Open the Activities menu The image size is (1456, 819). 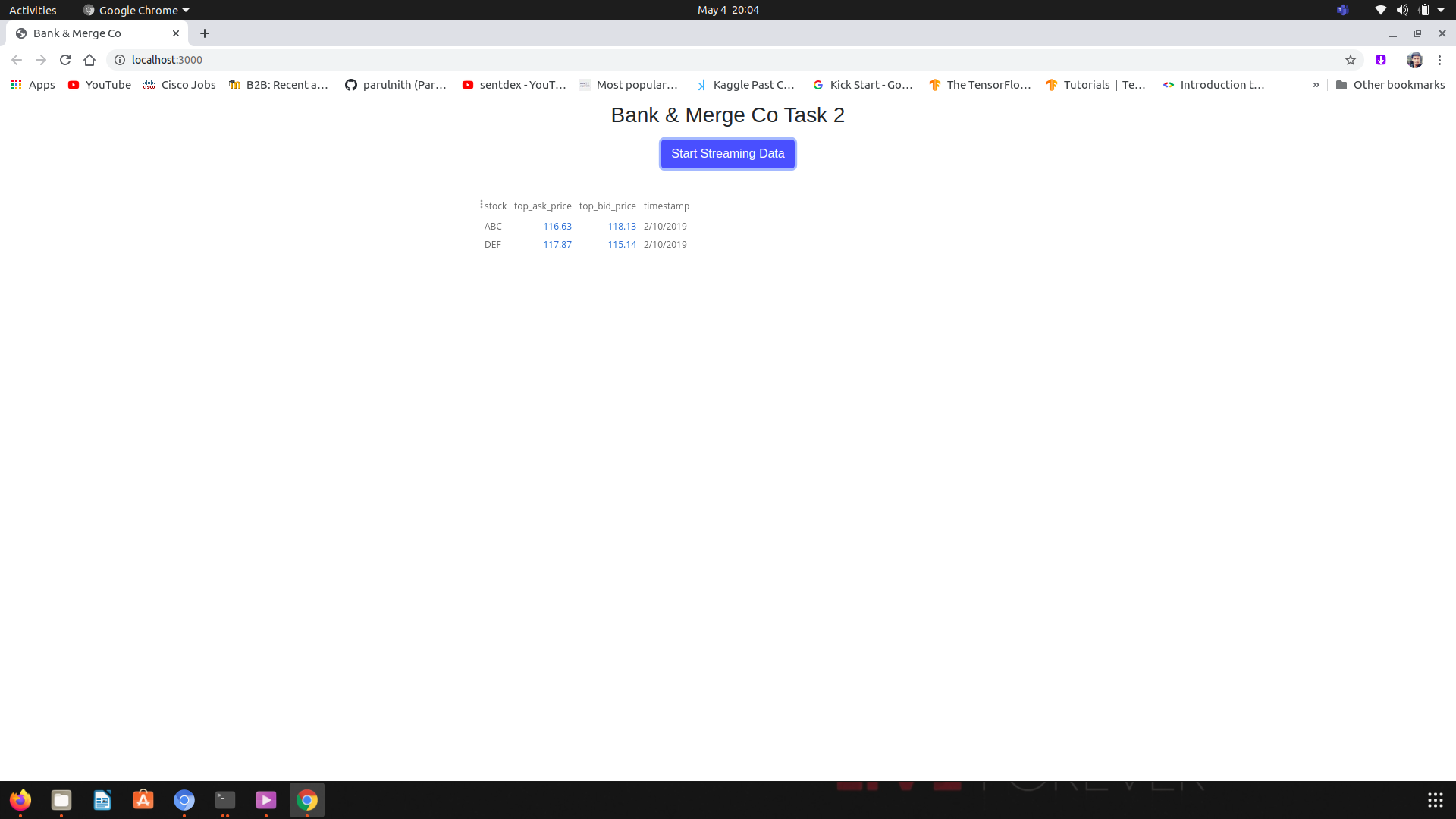click(x=33, y=10)
